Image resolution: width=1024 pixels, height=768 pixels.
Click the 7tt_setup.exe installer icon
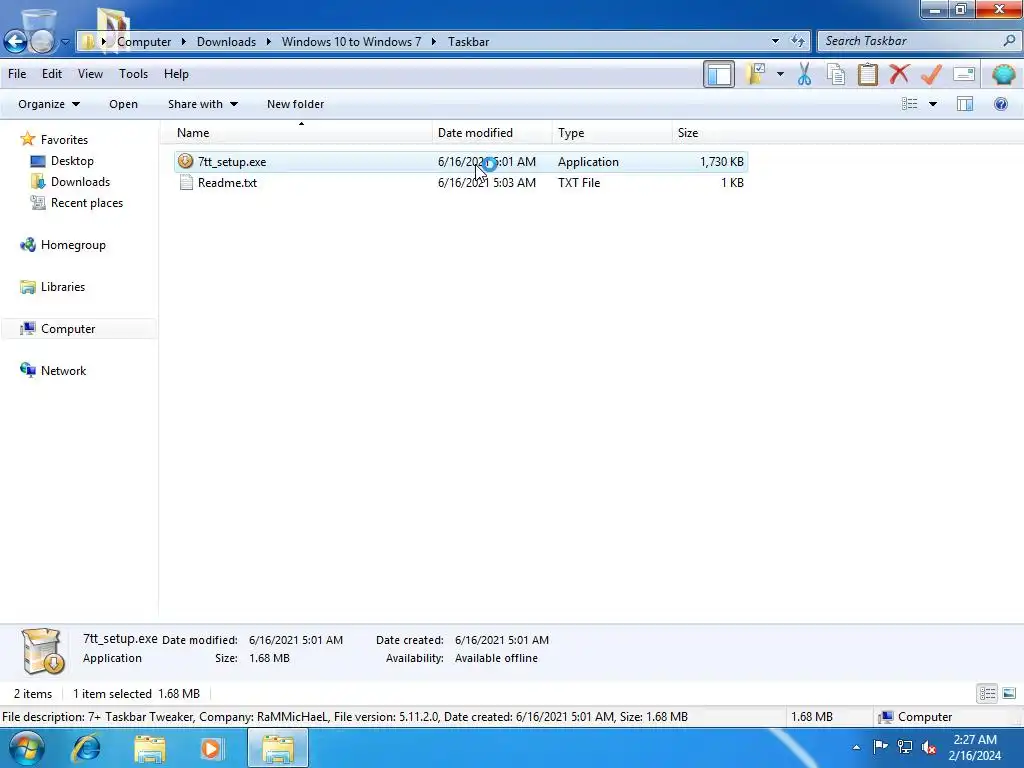pos(185,161)
